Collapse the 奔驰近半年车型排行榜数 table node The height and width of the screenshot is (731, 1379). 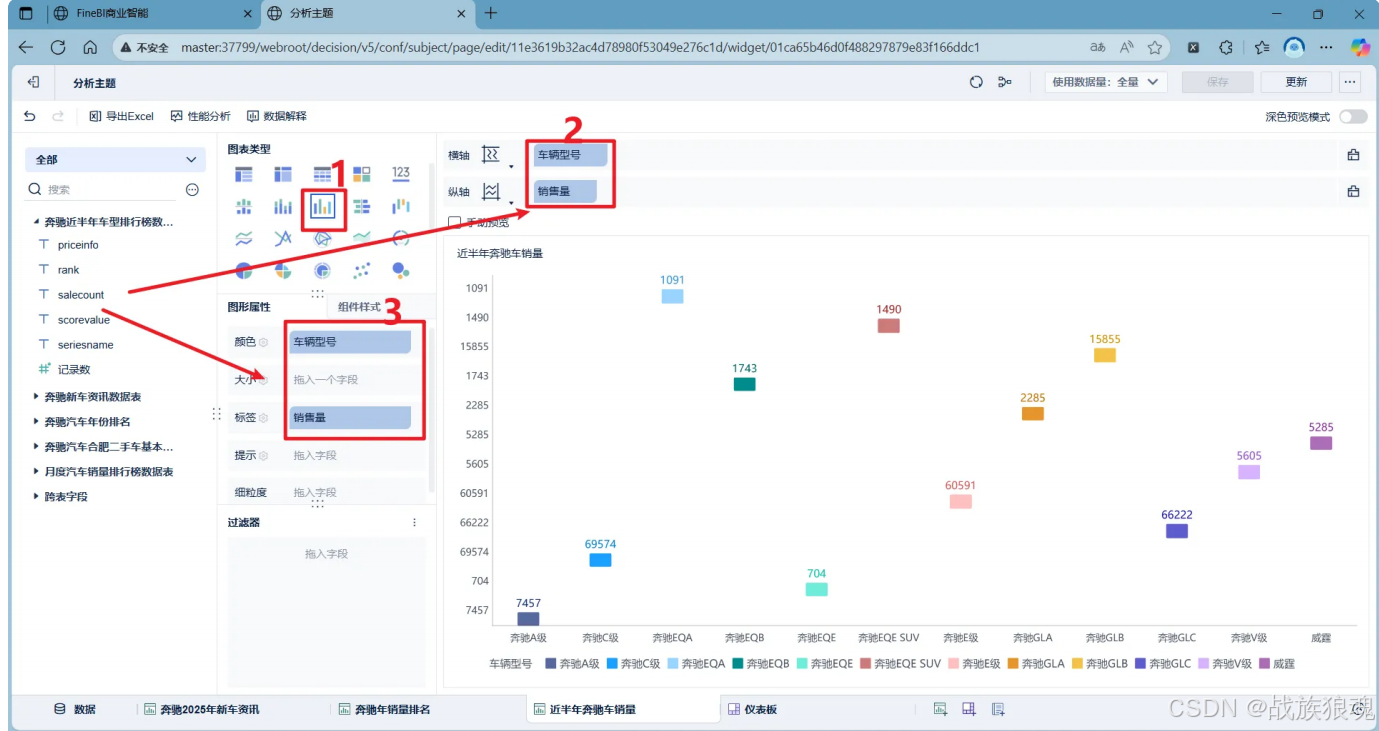[37, 222]
